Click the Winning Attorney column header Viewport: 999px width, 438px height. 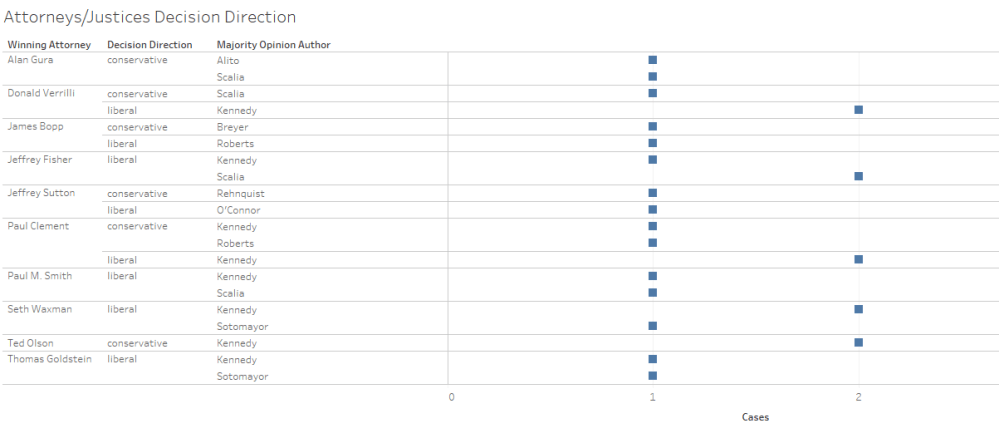[x=49, y=45]
